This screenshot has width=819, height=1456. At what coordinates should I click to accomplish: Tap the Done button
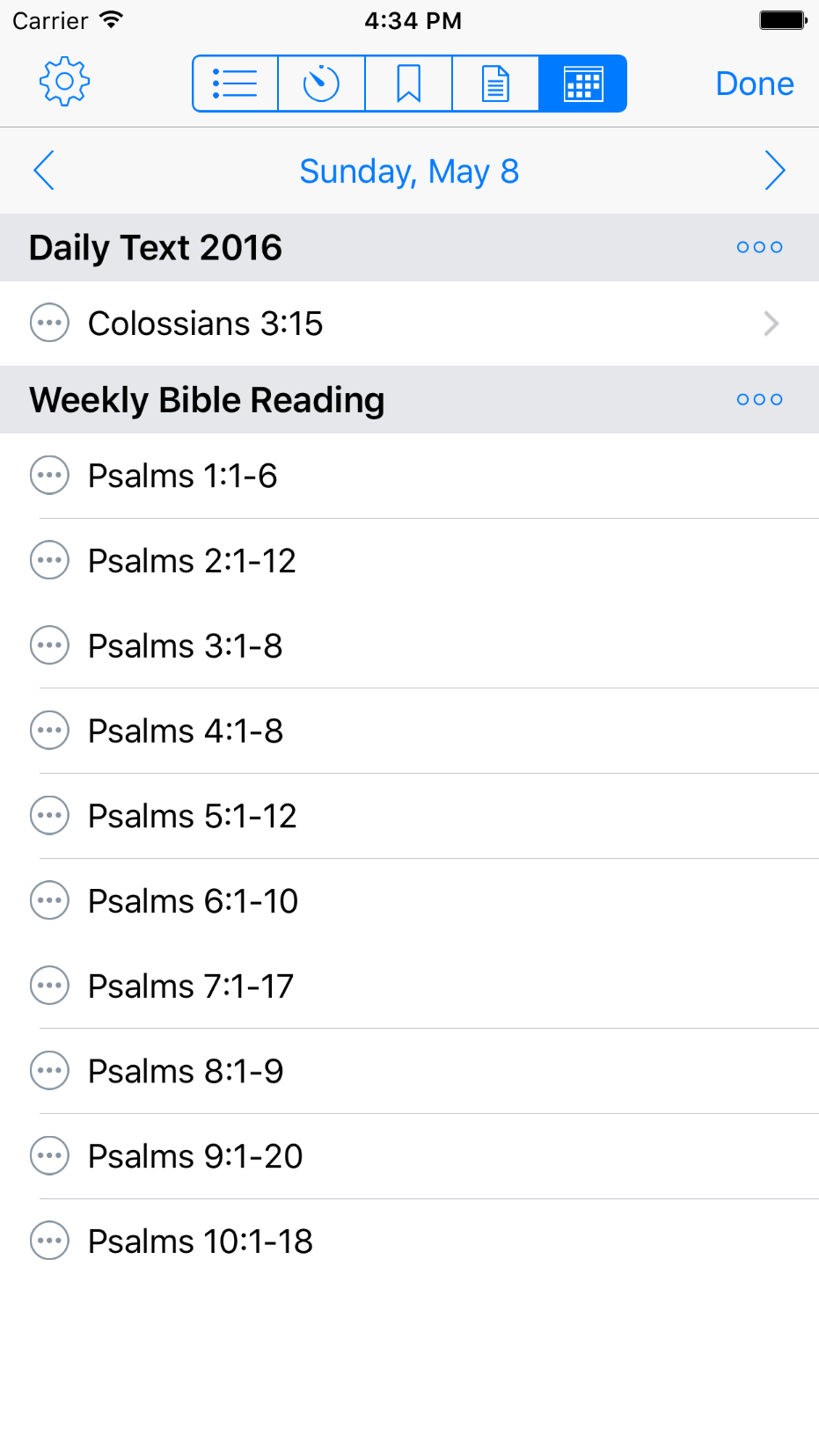(754, 84)
